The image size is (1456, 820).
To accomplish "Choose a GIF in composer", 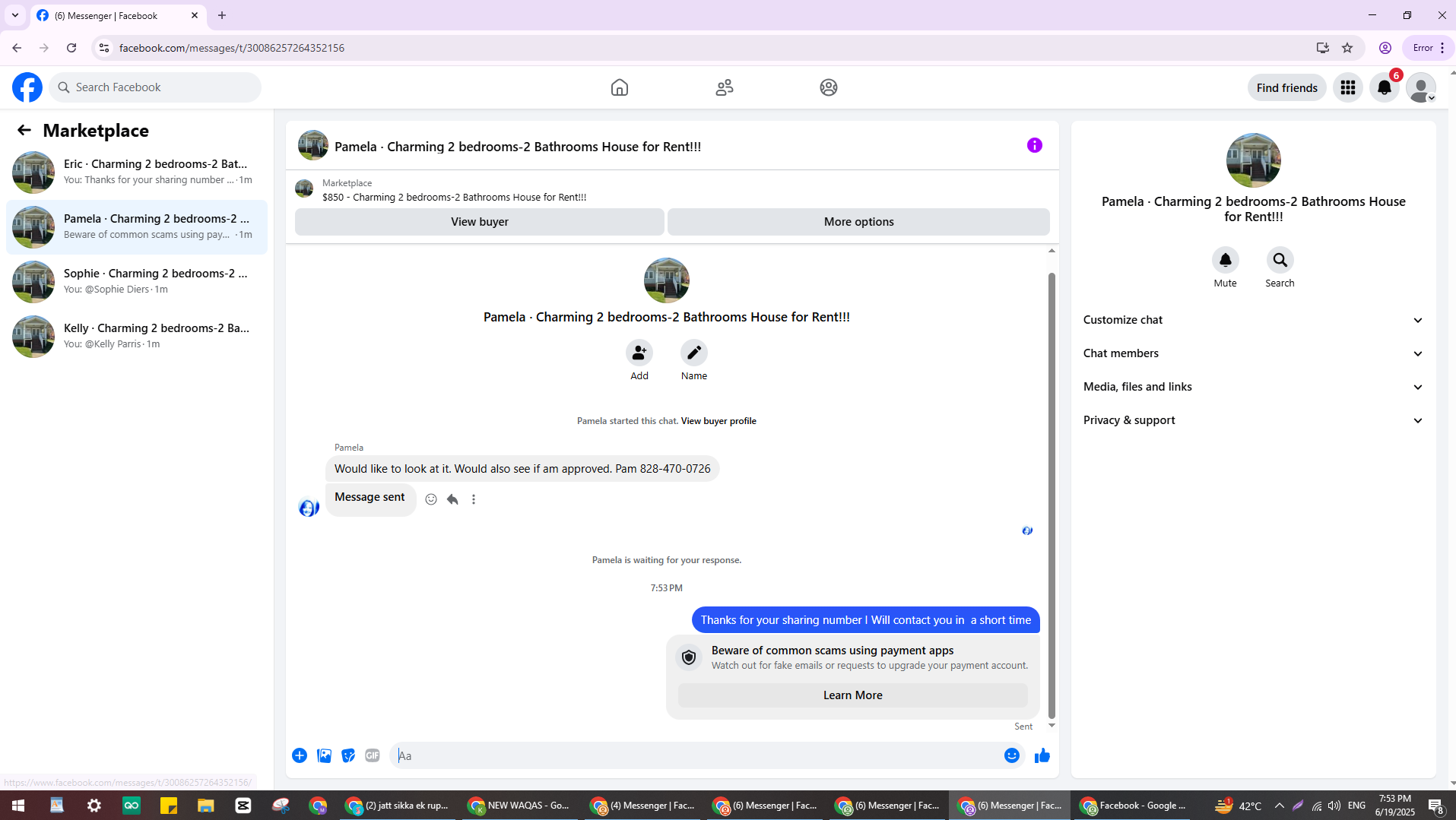I will [373, 755].
